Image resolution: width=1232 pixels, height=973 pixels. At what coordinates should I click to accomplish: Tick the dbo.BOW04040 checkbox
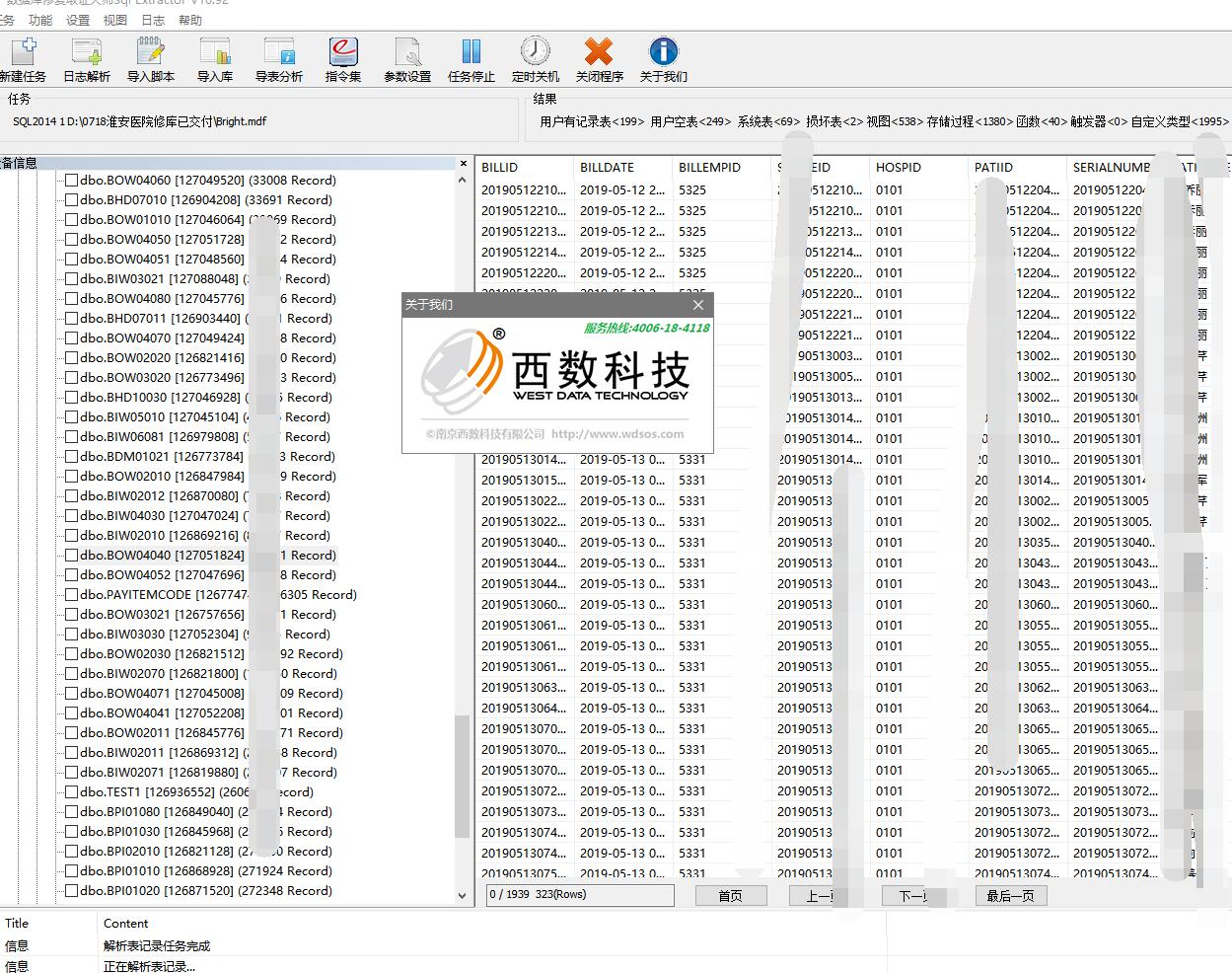pyautogui.click(x=71, y=556)
